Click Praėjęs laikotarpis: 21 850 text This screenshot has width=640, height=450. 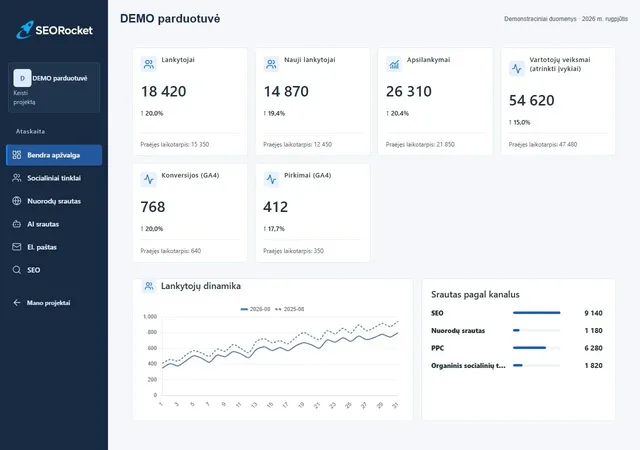pos(420,145)
